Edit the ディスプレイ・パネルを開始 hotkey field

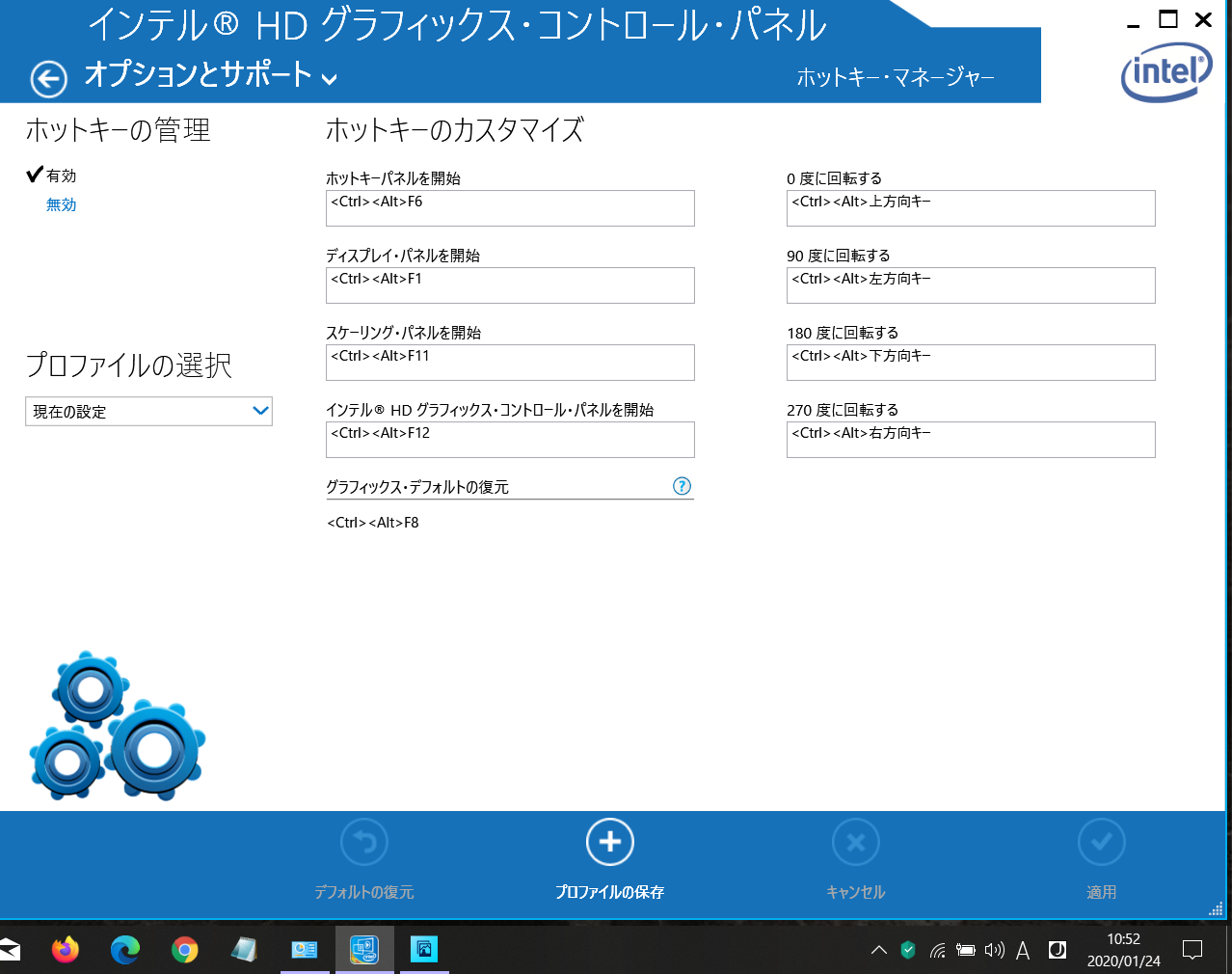click(x=510, y=285)
